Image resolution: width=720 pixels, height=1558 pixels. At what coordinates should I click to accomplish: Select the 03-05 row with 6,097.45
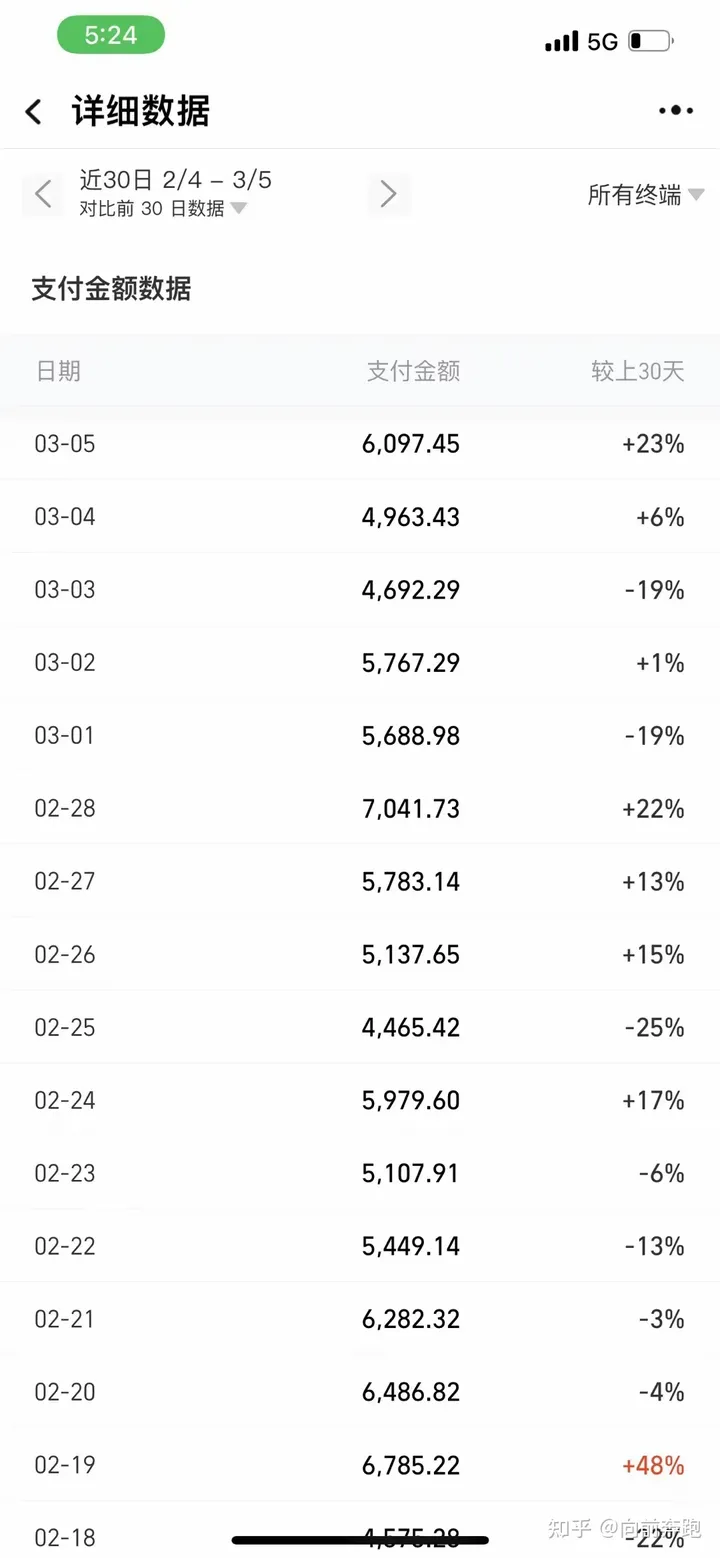point(360,444)
